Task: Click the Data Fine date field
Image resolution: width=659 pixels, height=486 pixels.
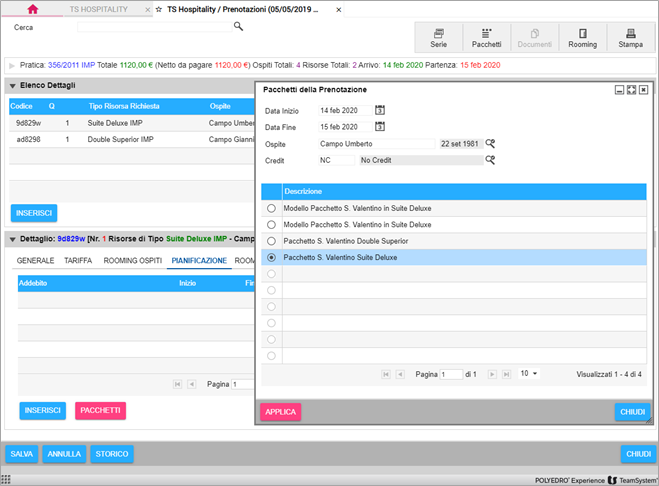Action: [x=345, y=127]
